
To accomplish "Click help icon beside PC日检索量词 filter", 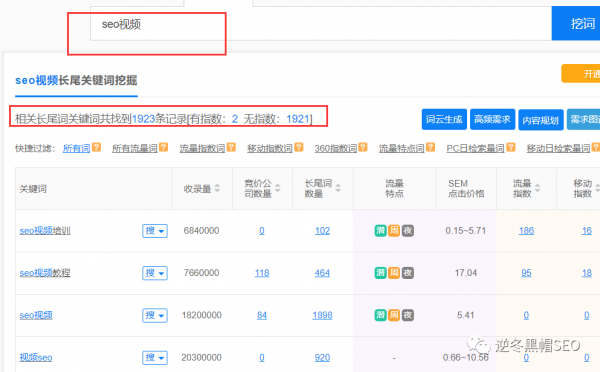I will 511,147.
